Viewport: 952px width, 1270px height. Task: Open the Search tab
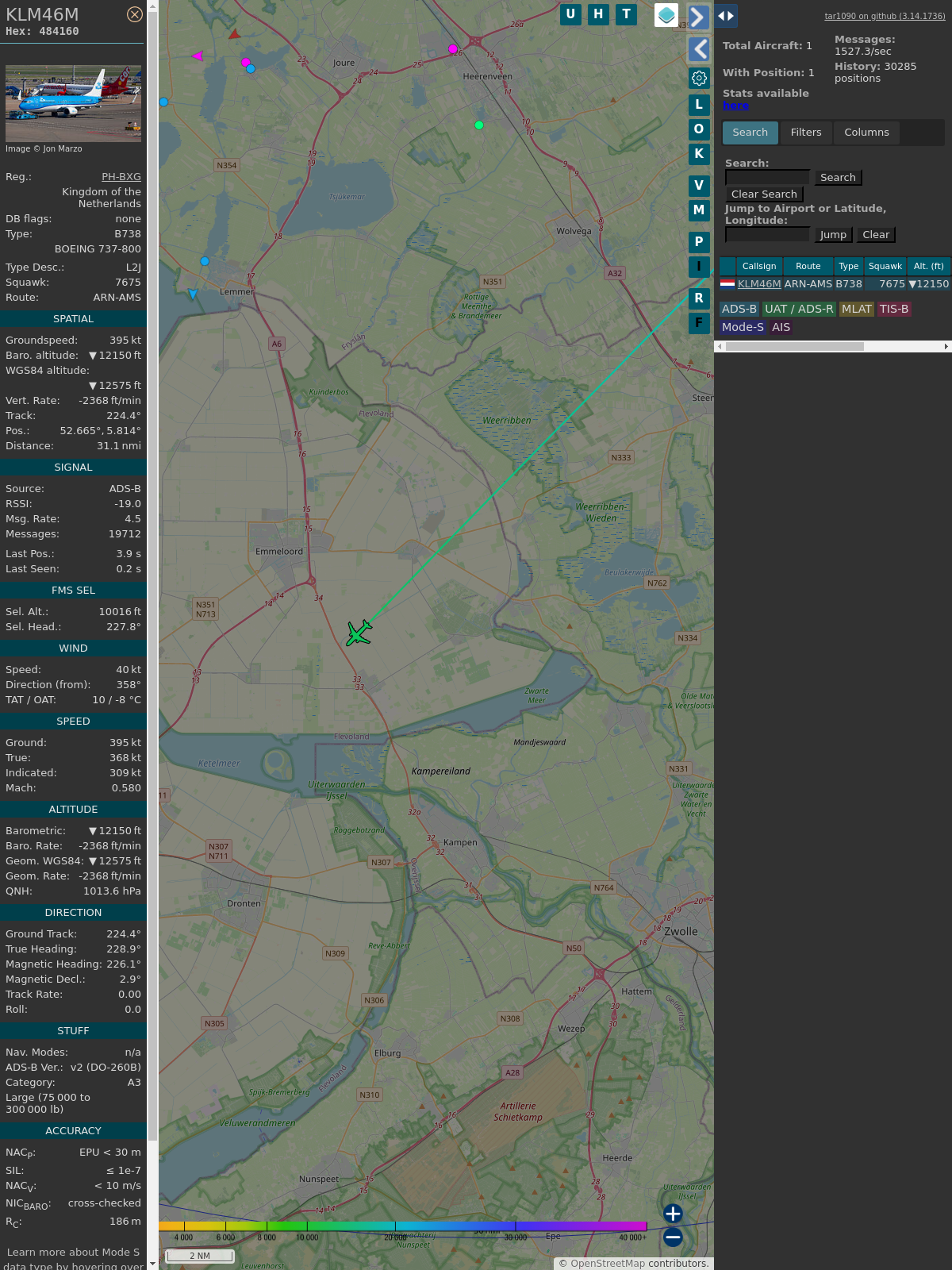click(x=750, y=133)
